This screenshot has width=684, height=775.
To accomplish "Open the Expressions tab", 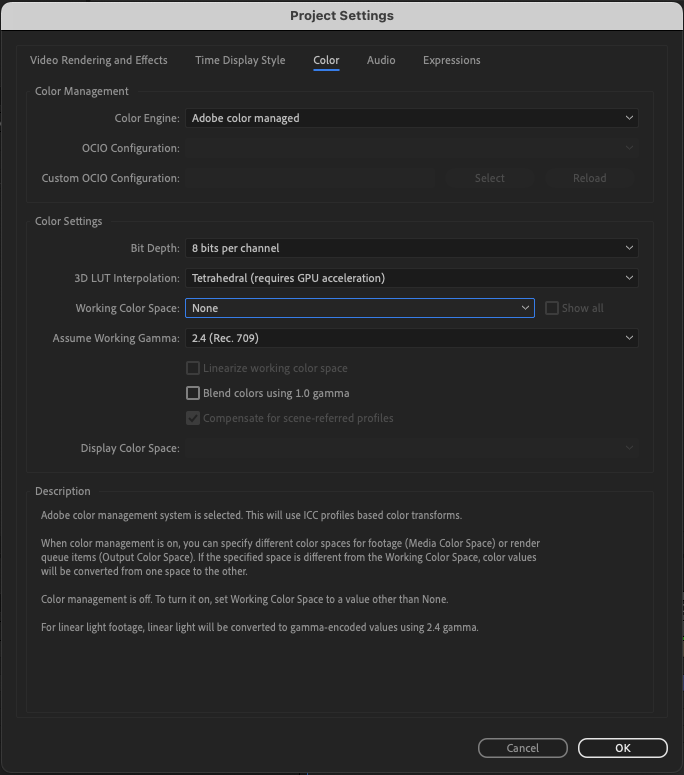I will coord(451,60).
